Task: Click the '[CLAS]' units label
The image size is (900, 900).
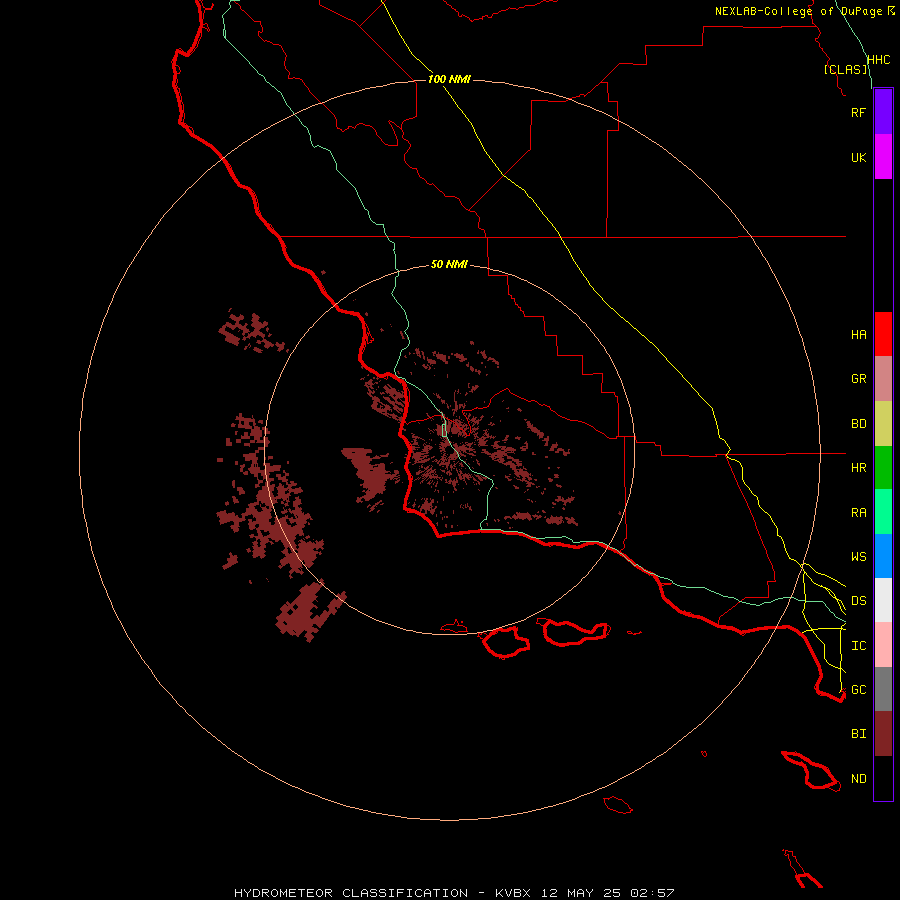Action: coord(845,69)
